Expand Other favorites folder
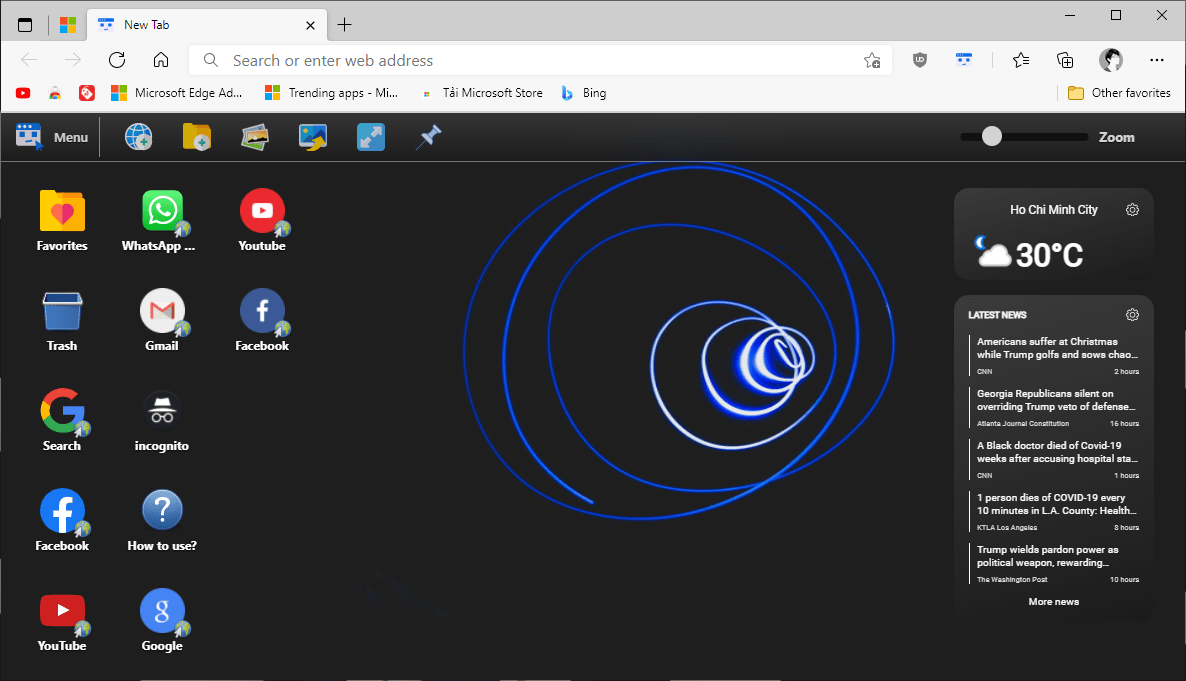This screenshot has width=1186, height=681. coord(1118,92)
